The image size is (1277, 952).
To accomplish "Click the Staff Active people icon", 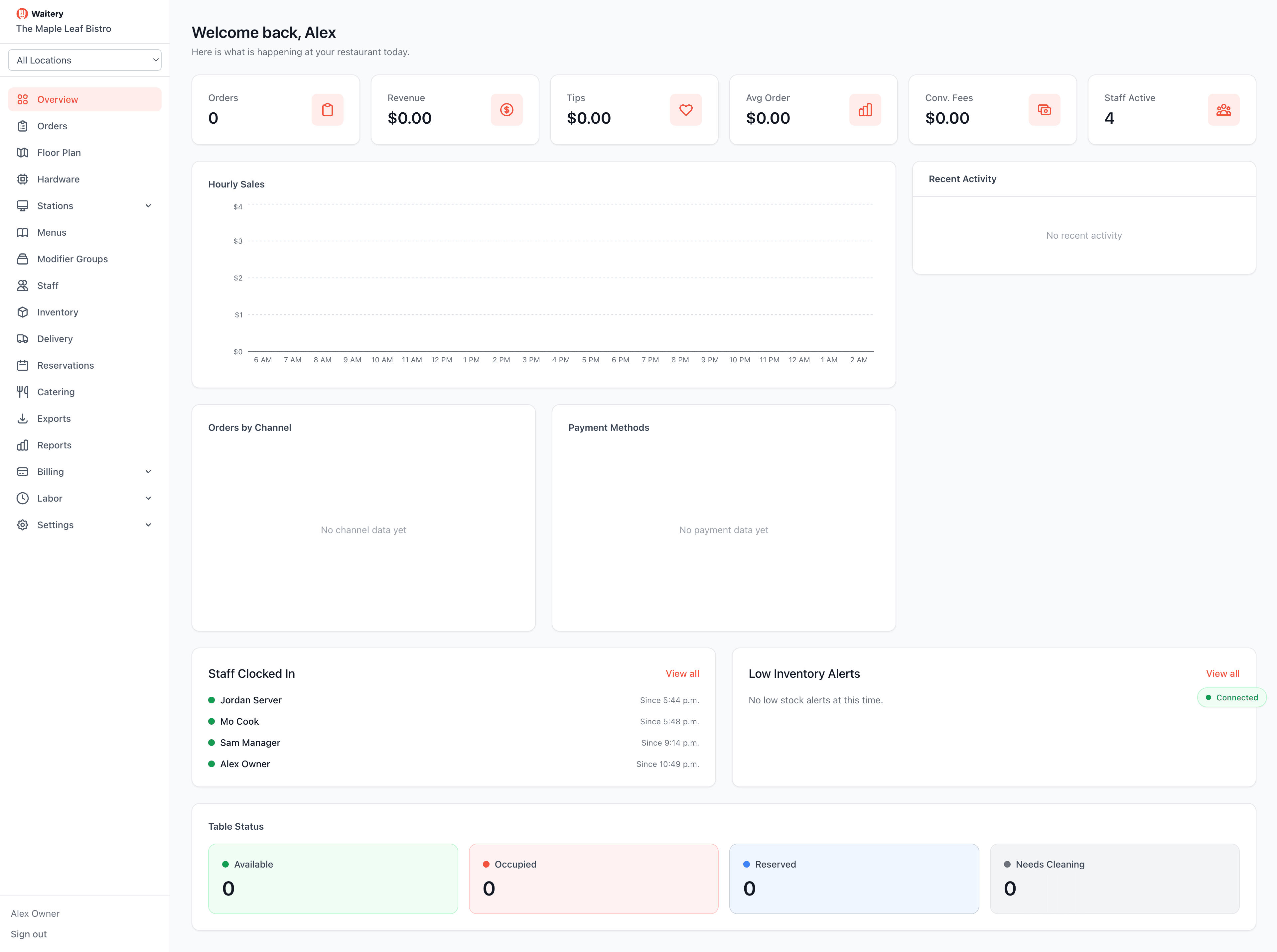I will click(x=1224, y=109).
